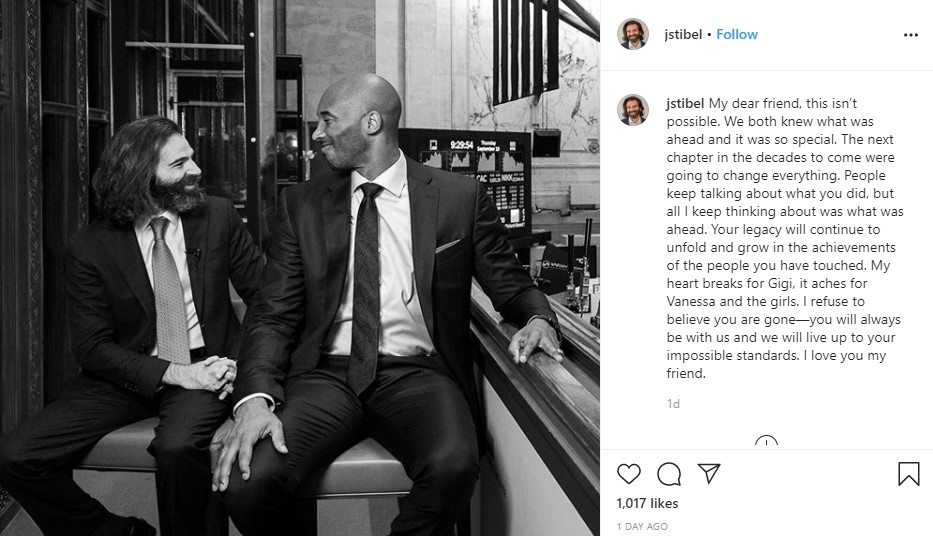The height and width of the screenshot is (536, 933).
Task: Follow the jstibel account
Action: (737, 35)
